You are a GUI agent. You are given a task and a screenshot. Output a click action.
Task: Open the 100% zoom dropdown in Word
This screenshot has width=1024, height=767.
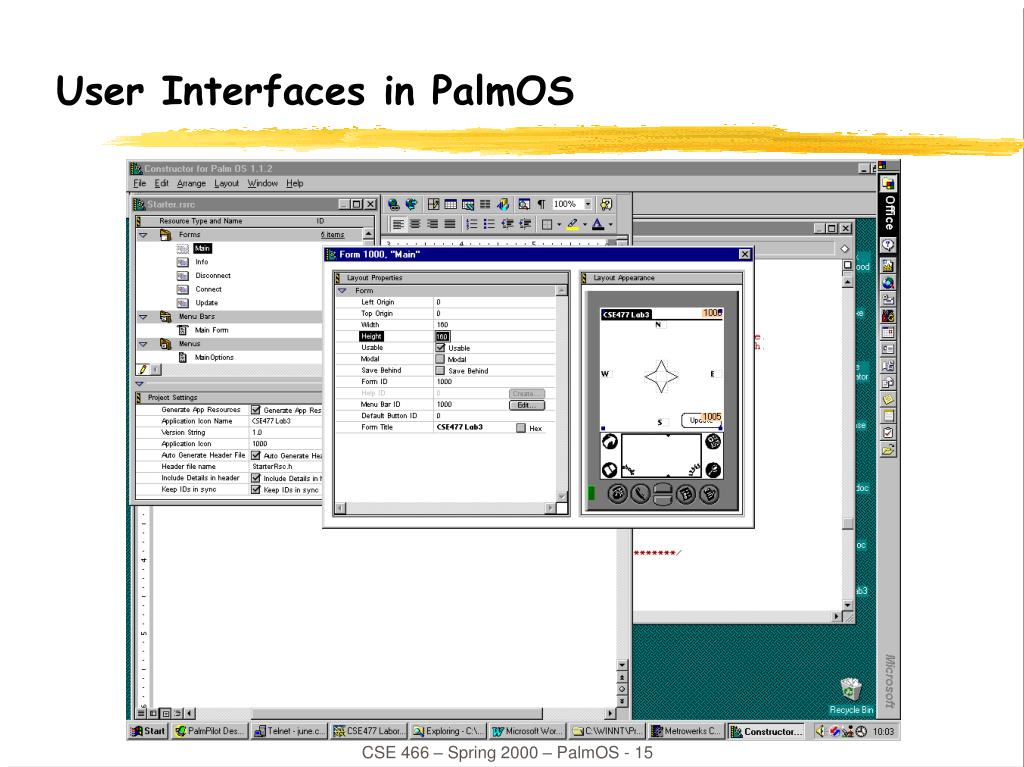click(x=588, y=204)
